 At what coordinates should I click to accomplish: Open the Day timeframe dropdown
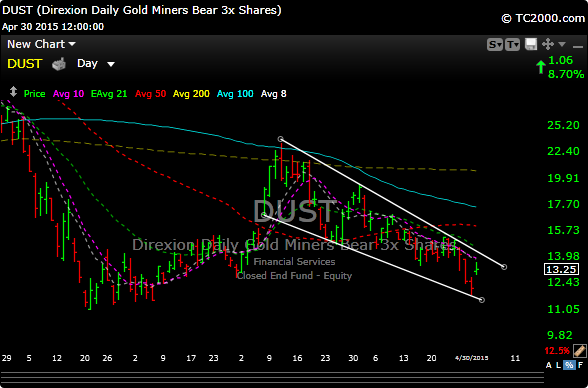coord(96,64)
